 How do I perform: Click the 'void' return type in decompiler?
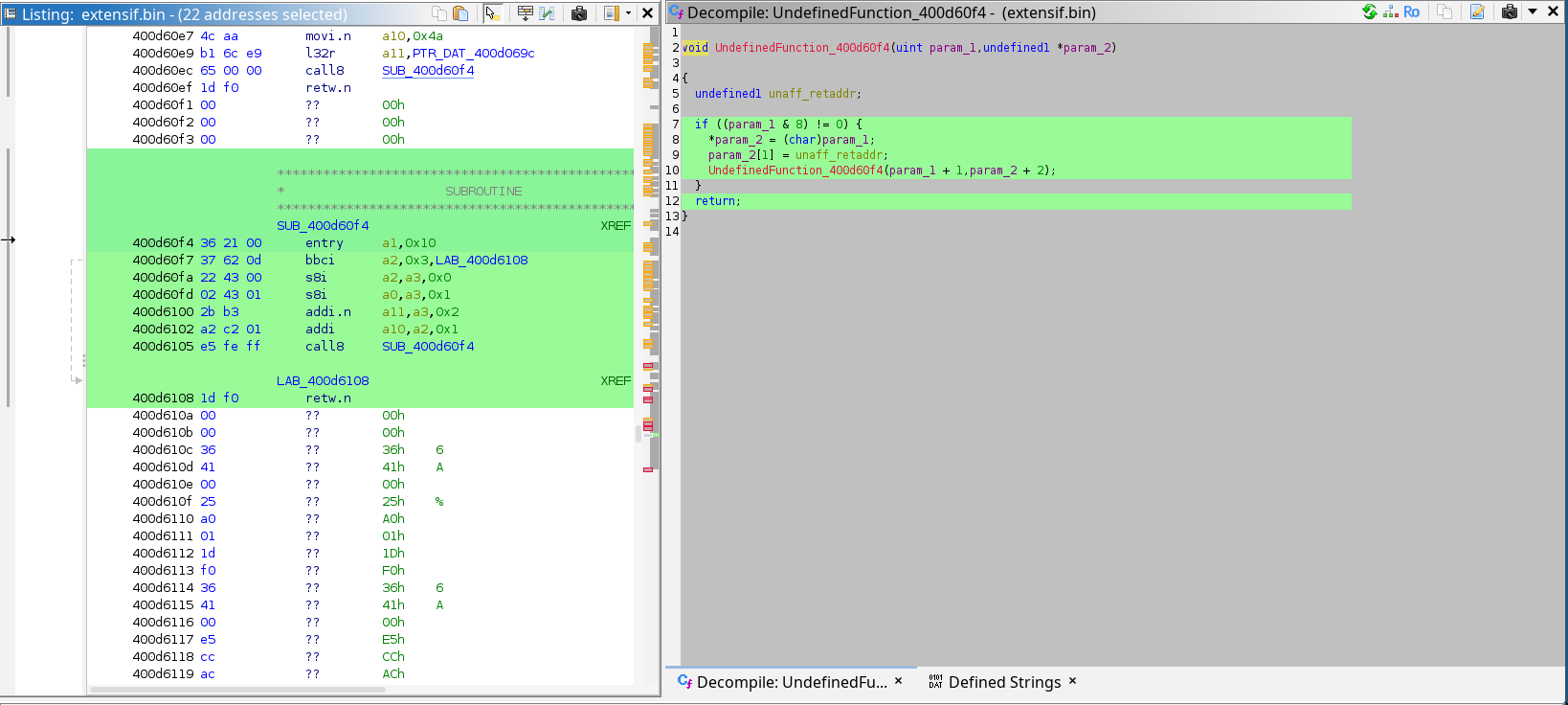click(695, 48)
